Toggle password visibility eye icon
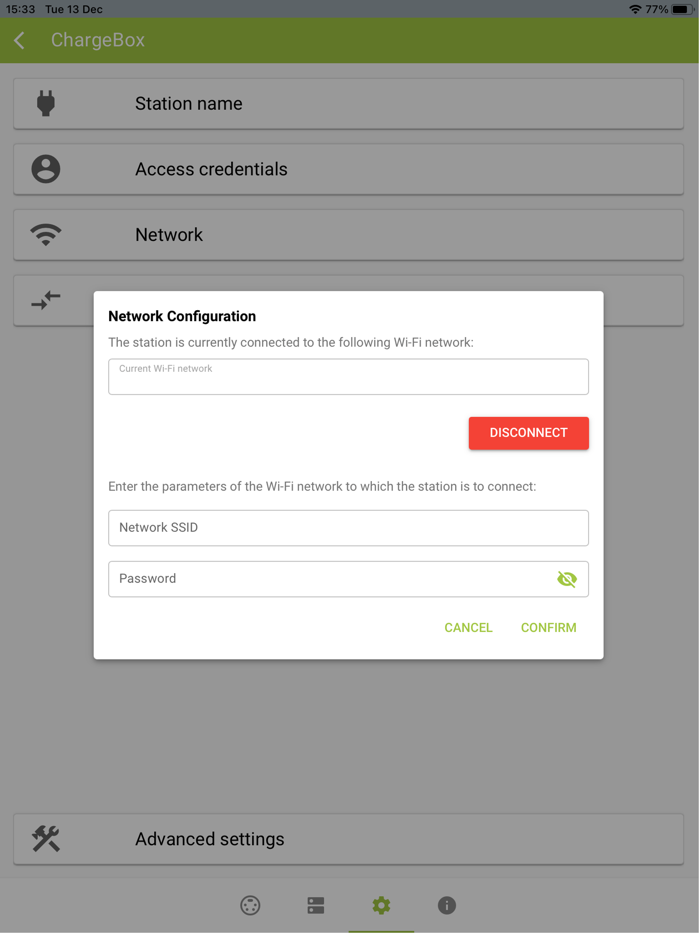Image resolution: width=700 pixels, height=934 pixels. 567,579
